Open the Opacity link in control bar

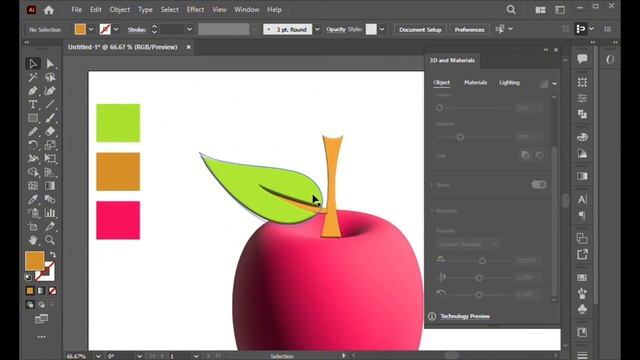coord(336,29)
